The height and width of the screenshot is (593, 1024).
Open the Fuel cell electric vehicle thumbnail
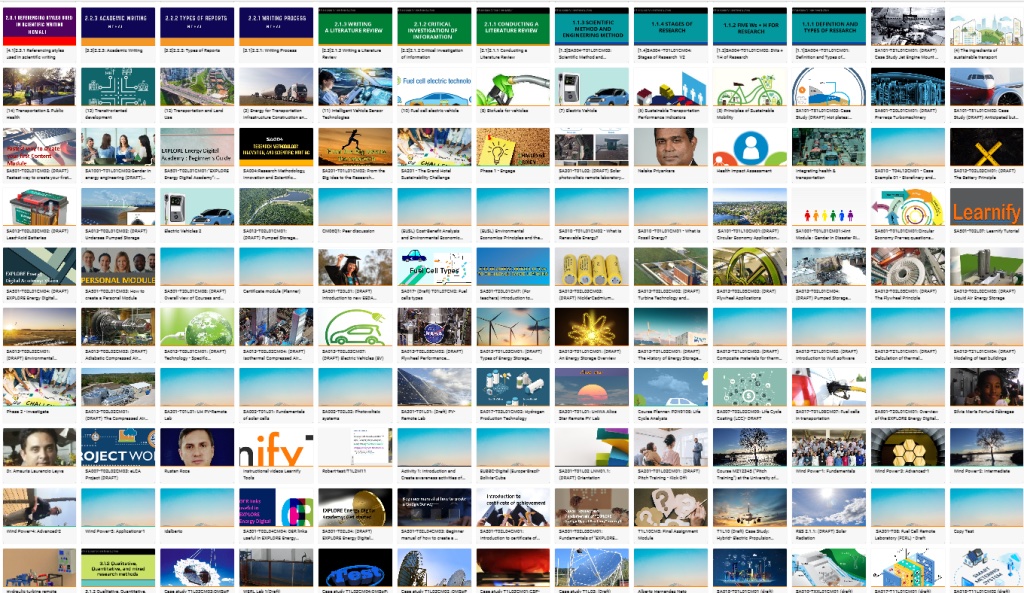tap(431, 87)
